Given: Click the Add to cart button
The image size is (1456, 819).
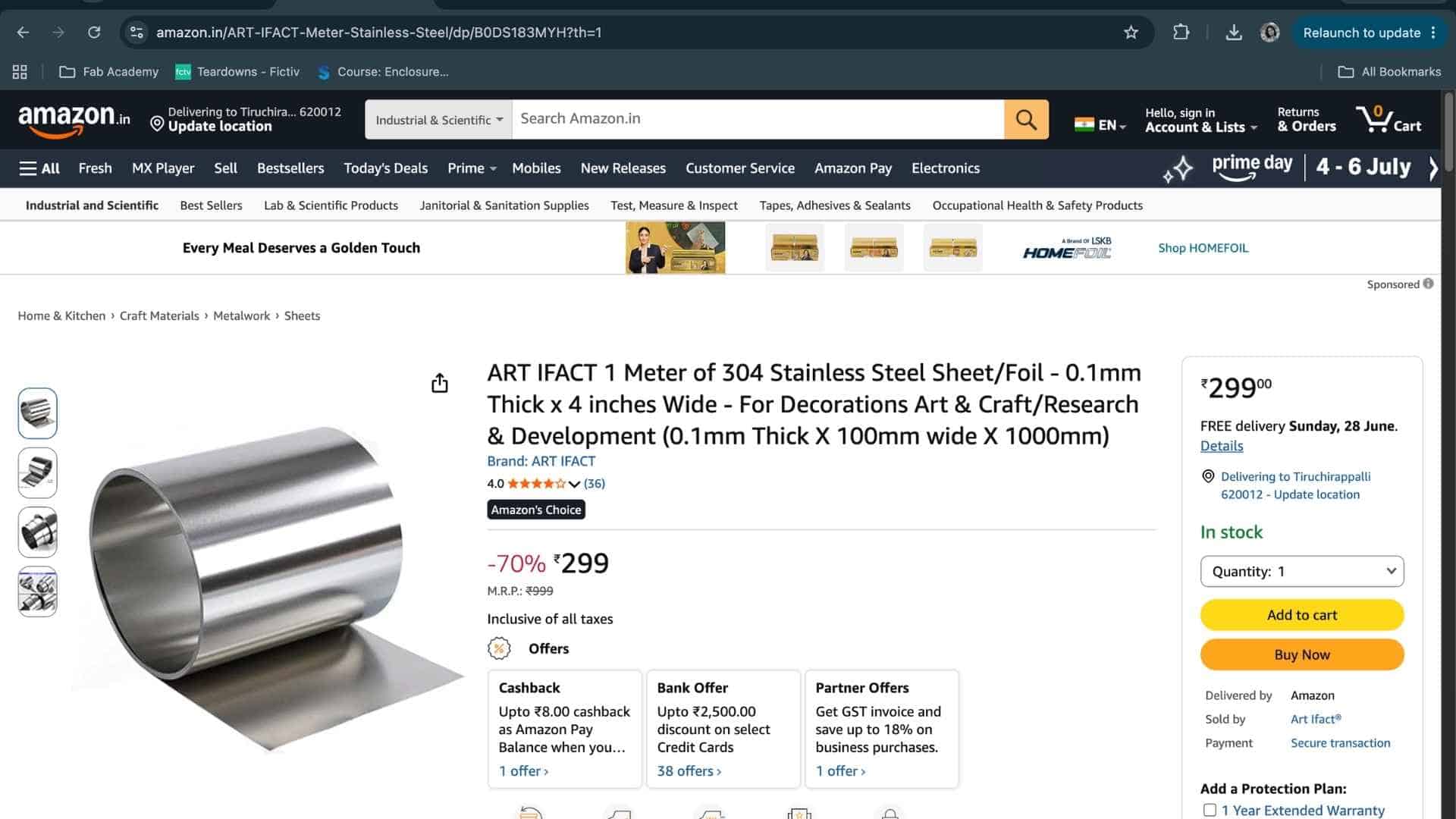Looking at the screenshot, I should point(1301,615).
